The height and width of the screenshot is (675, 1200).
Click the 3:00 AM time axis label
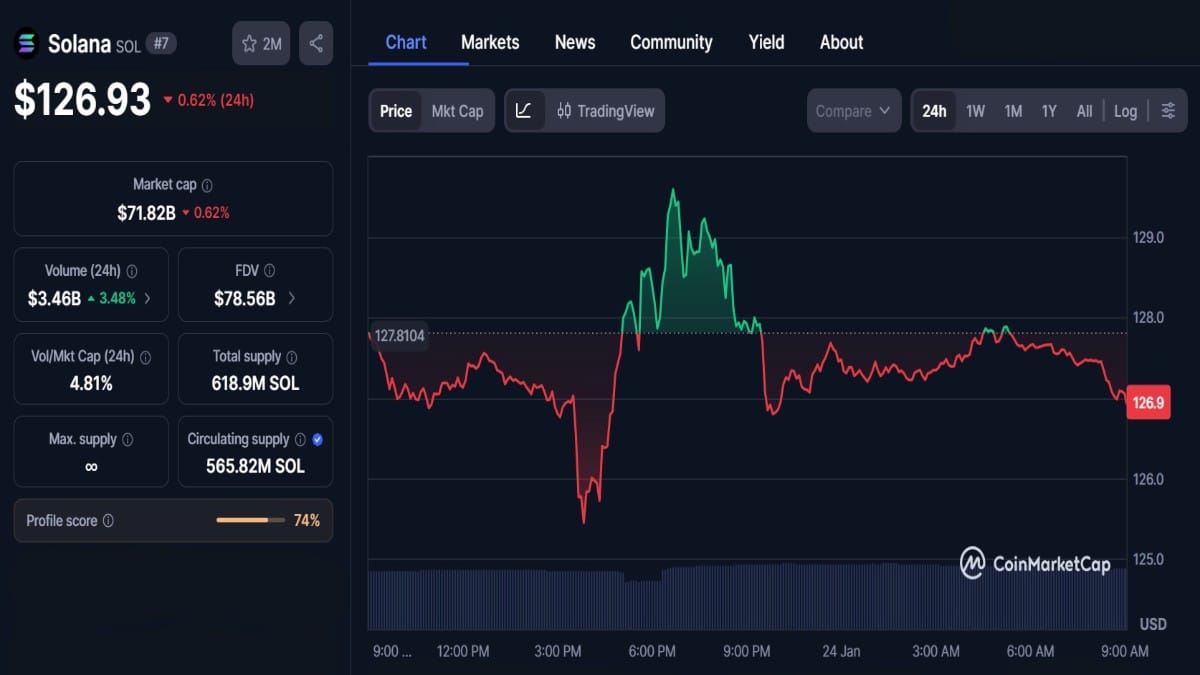coord(936,651)
